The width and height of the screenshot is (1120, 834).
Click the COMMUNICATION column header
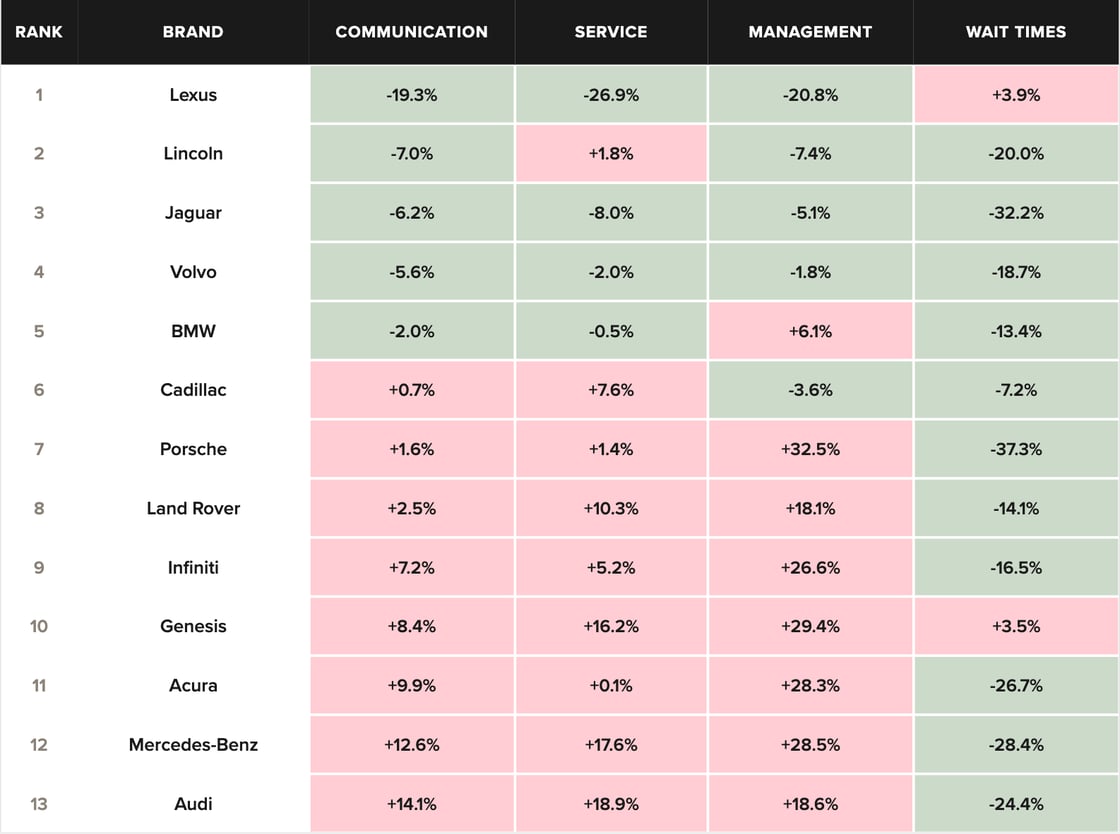411,32
